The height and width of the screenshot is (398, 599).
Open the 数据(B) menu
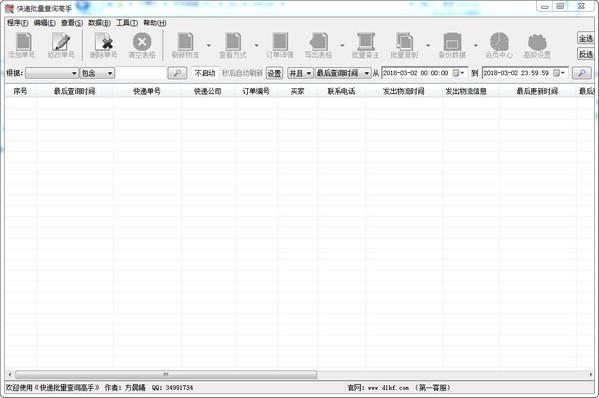click(99, 23)
